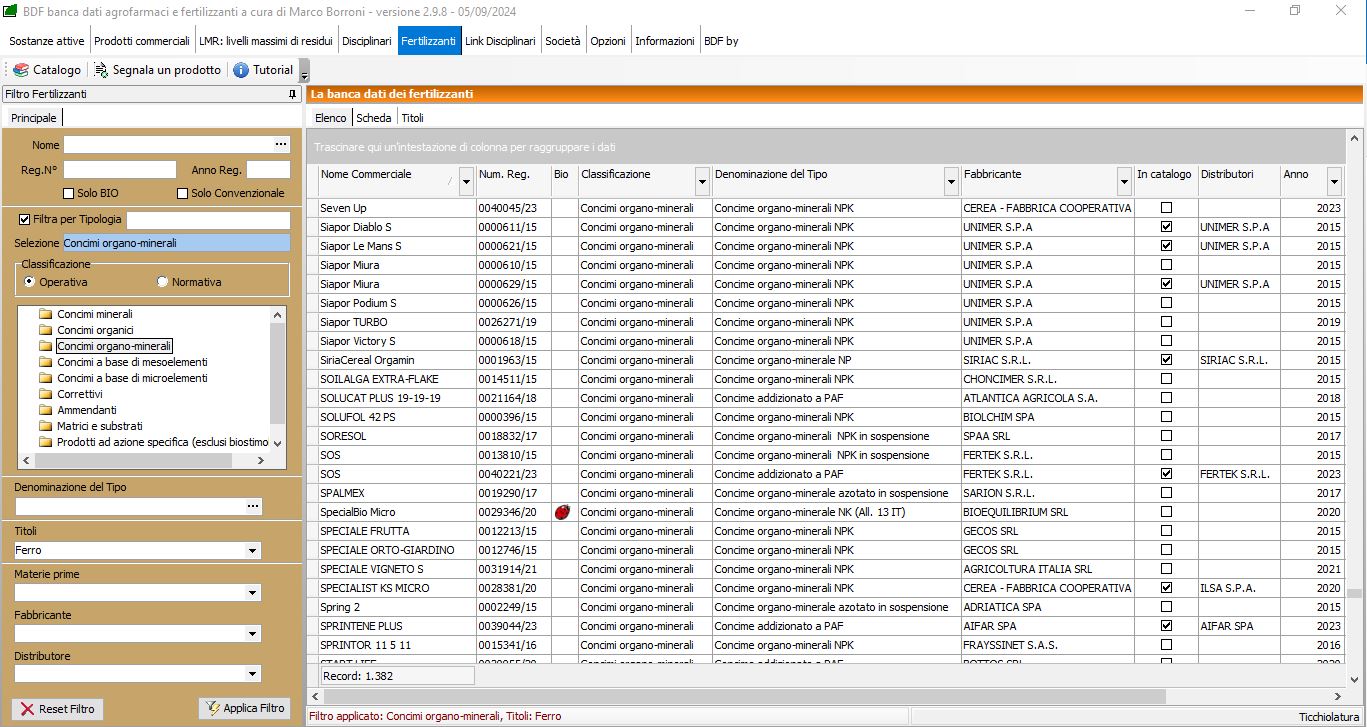1367x727 pixels.
Task: Click the ladybug Bio icon for SpecialBio Micro
Action: pyautogui.click(x=563, y=512)
